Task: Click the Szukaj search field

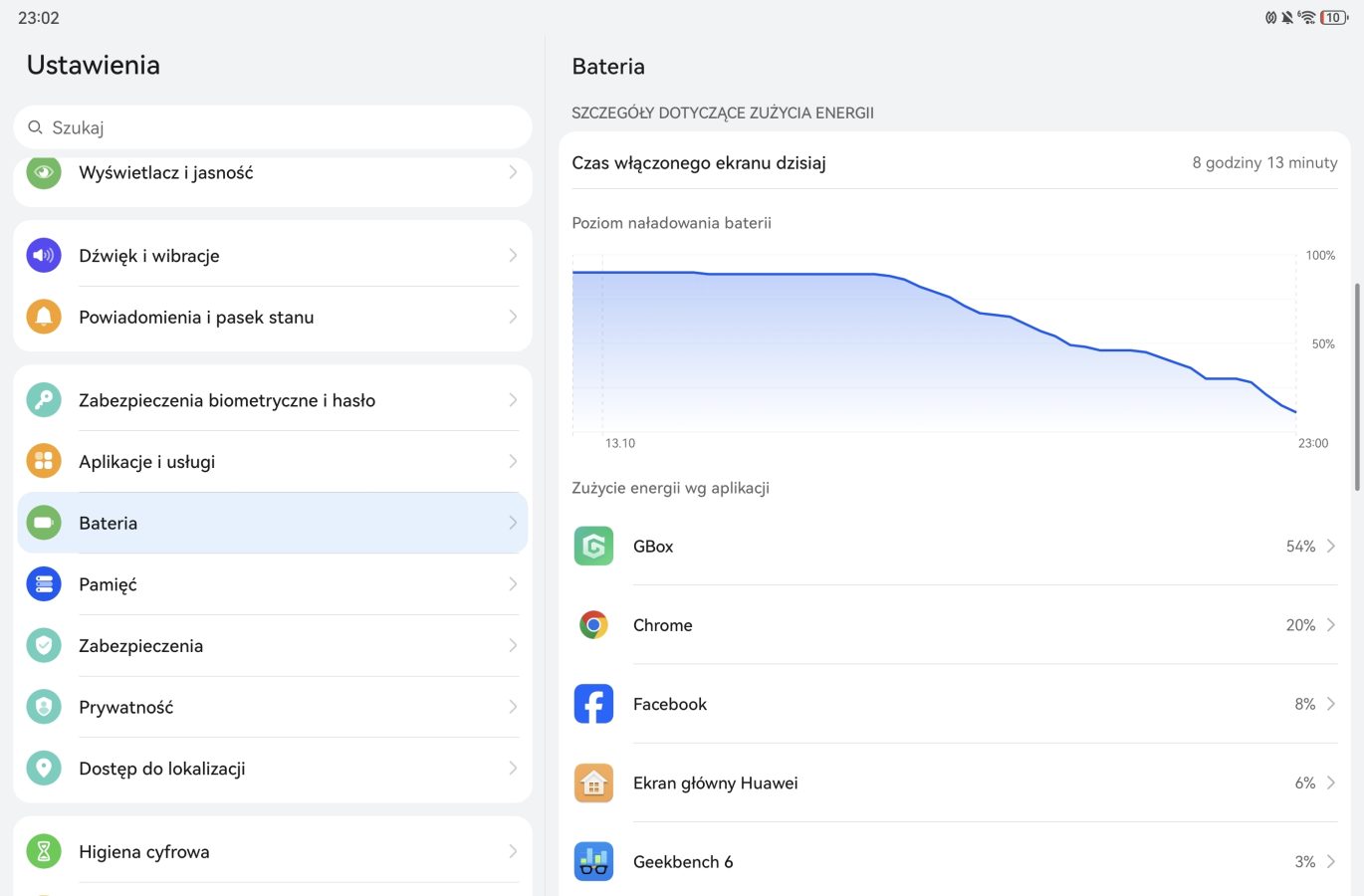Action: pos(273,127)
